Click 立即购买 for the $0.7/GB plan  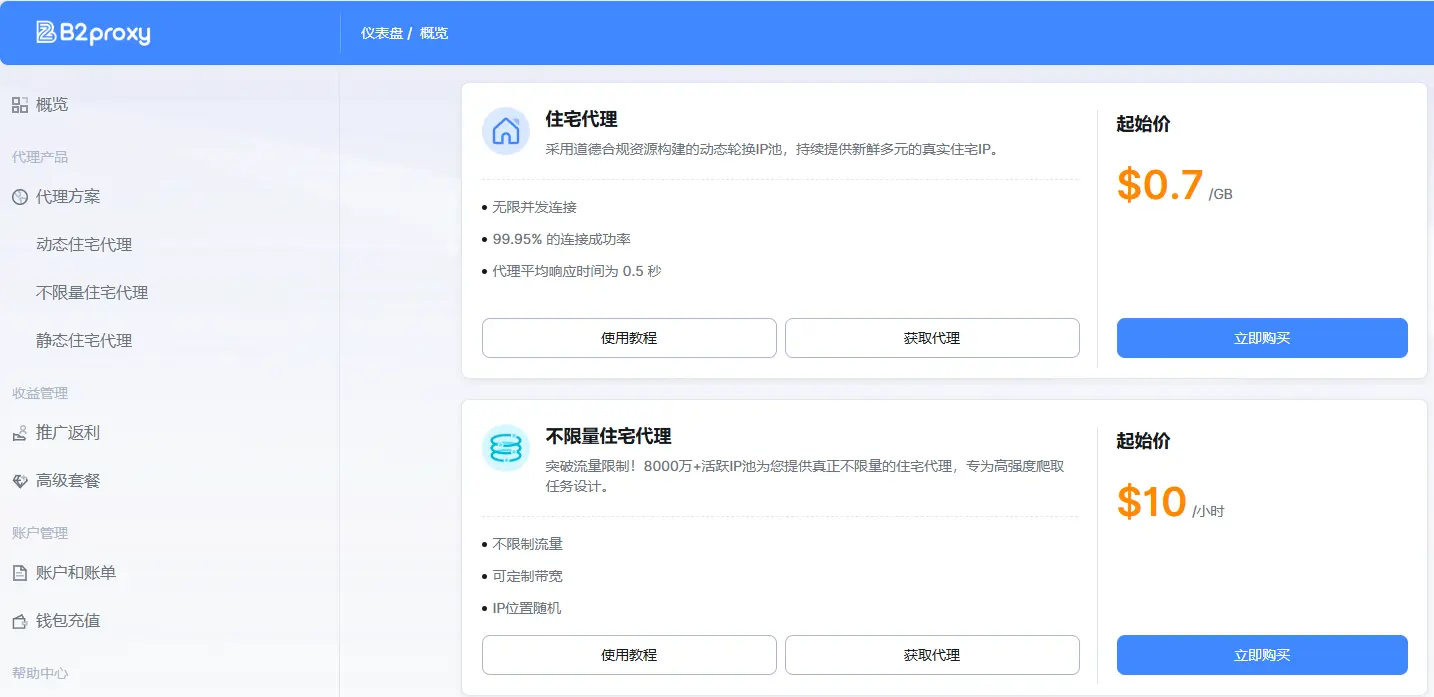tap(1262, 338)
